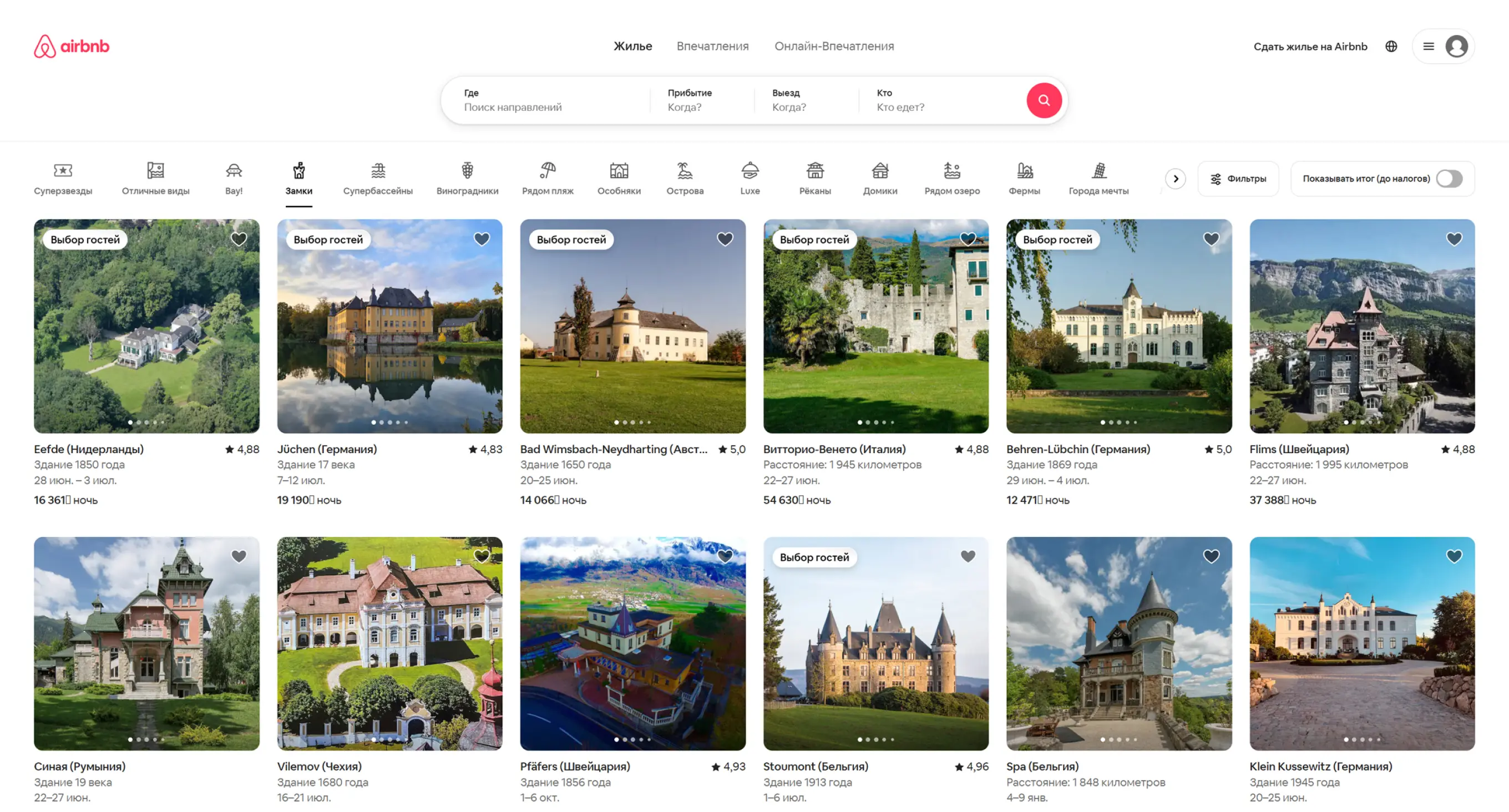Switch to the Впечатления tab
The height and width of the screenshot is (812, 1509).
coord(712,46)
